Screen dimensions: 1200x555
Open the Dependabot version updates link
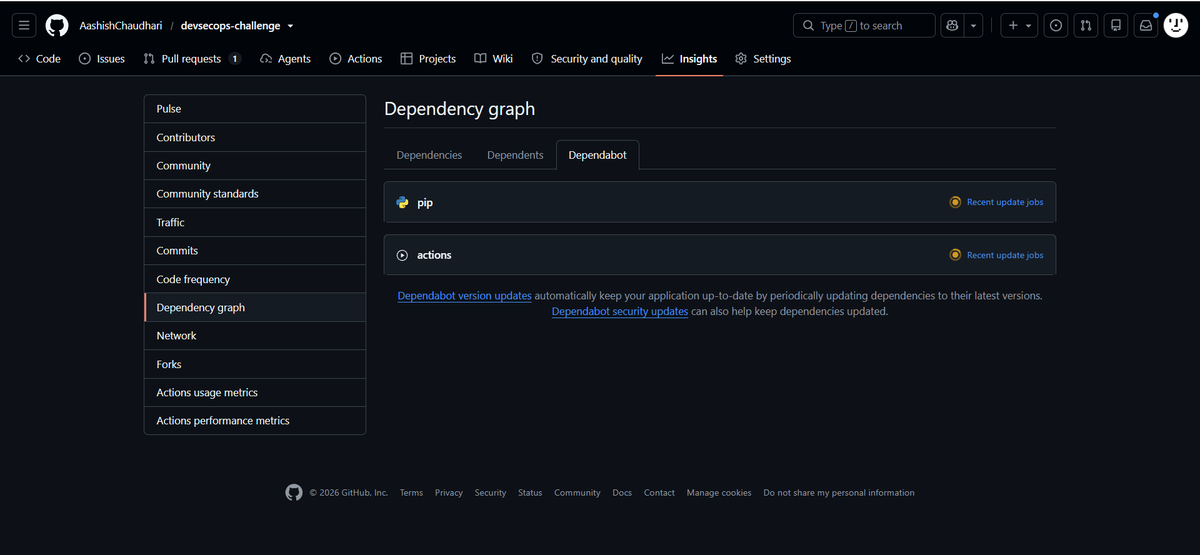(x=465, y=296)
